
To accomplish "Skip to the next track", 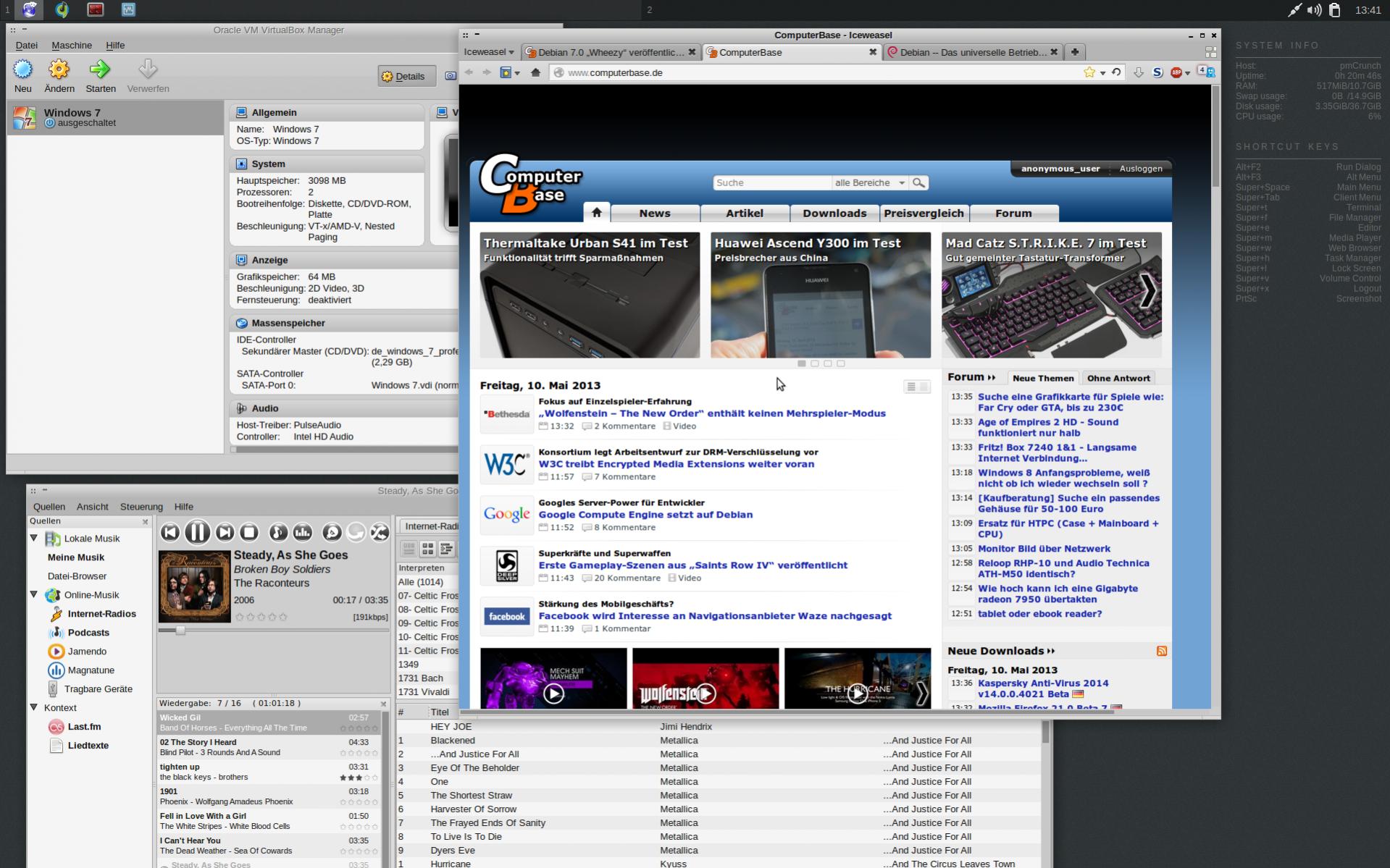I will 225,533.
